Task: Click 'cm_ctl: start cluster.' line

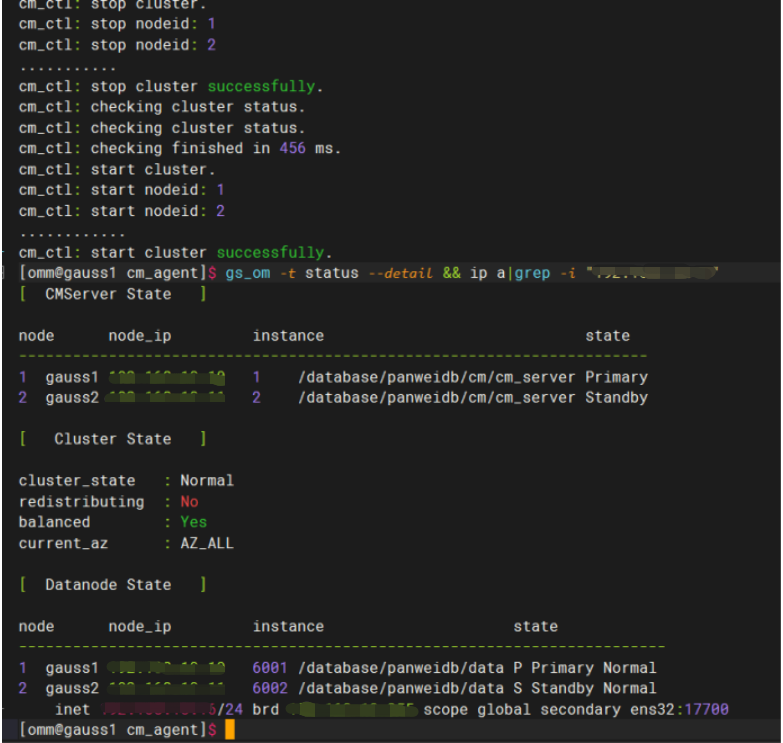Action: tap(117, 169)
